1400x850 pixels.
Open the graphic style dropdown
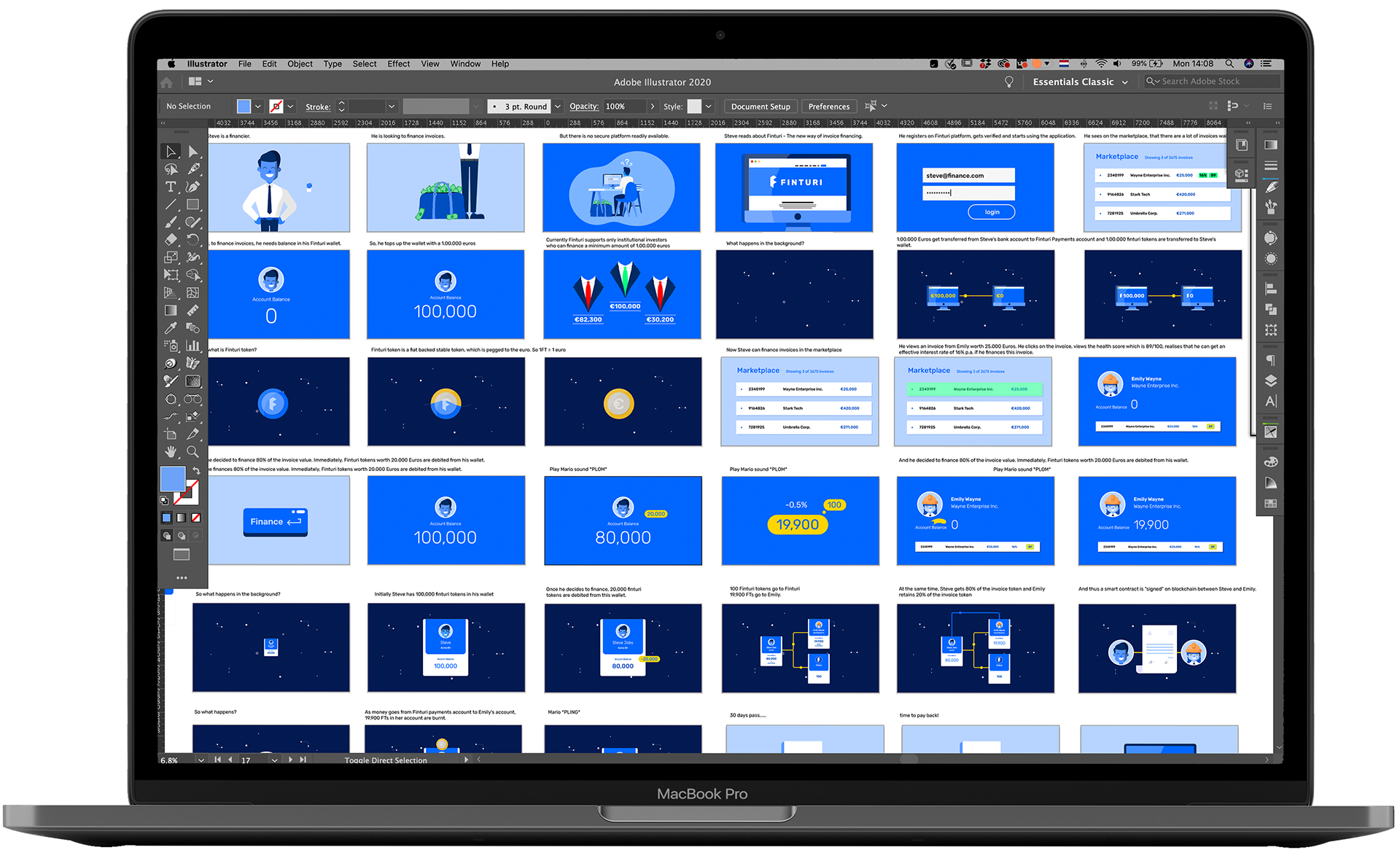[x=708, y=106]
